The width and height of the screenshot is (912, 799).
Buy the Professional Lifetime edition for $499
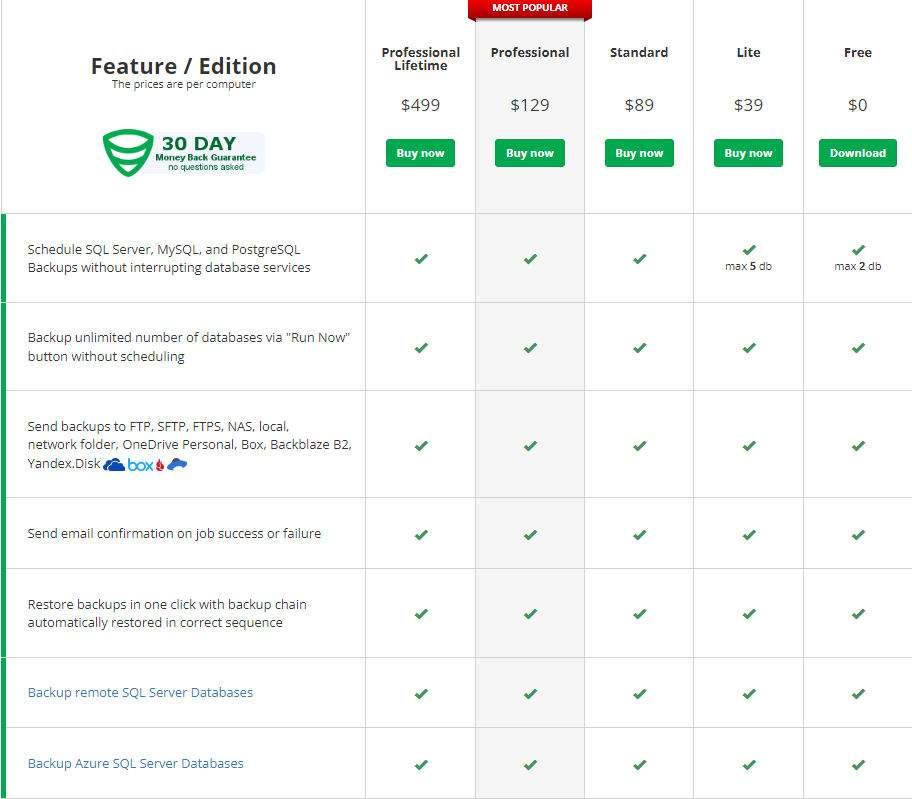420,153
